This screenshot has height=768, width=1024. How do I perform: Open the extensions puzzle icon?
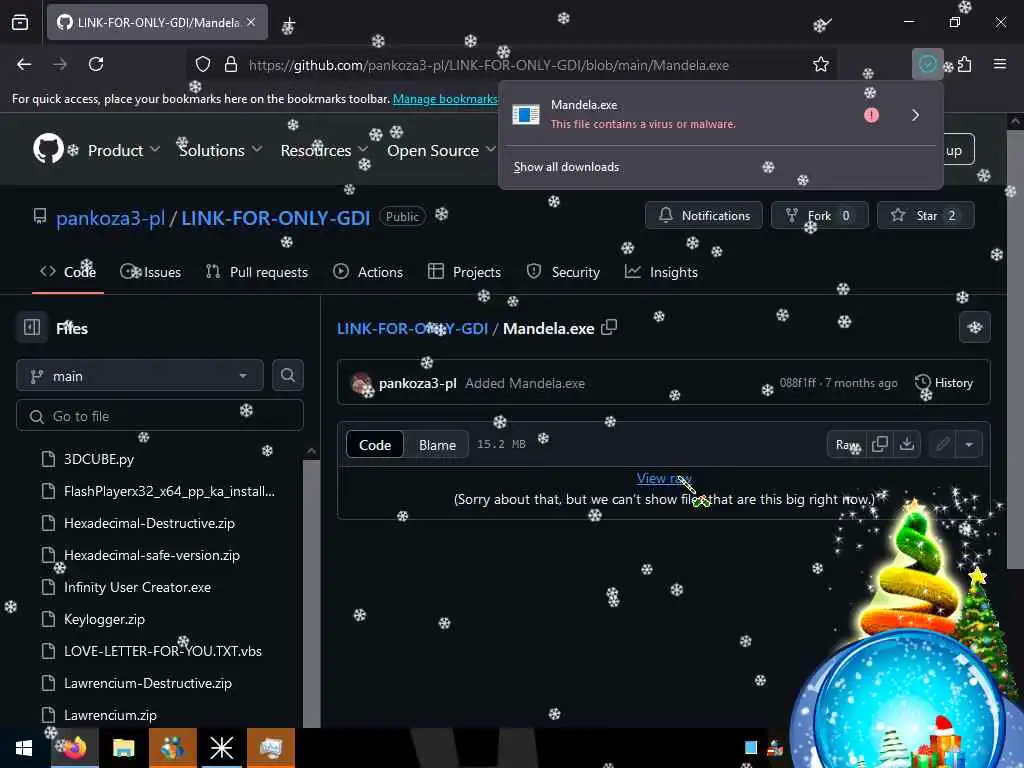point(965,64)
